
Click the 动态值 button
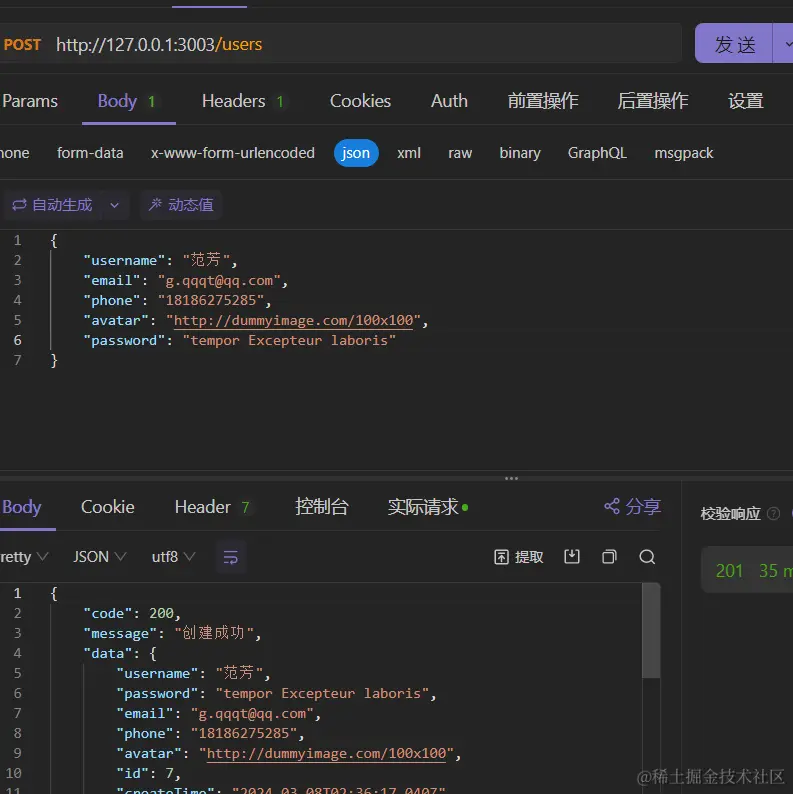pyautogui.click(x=181, y=205)
